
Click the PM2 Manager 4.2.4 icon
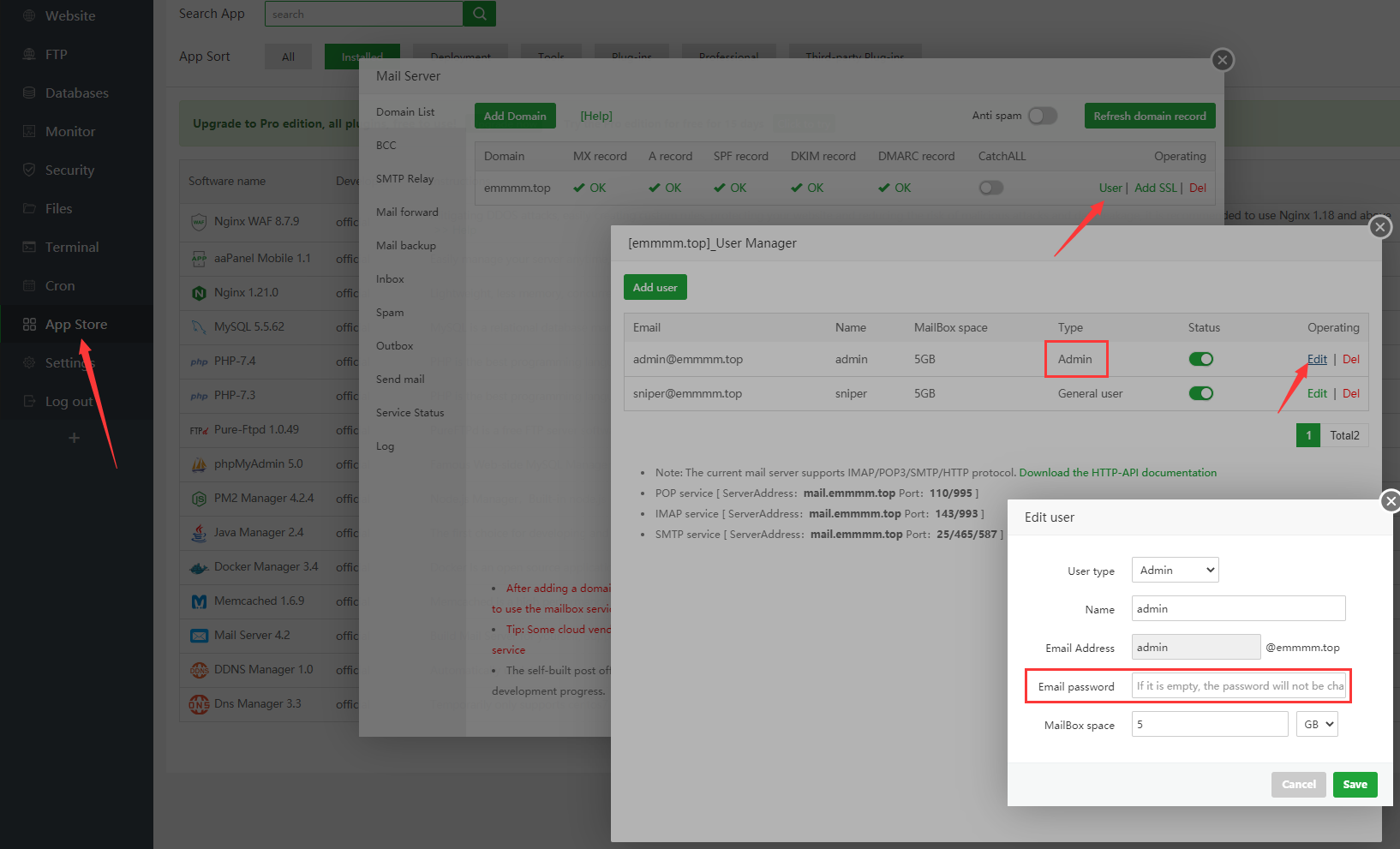pos(199,499)
